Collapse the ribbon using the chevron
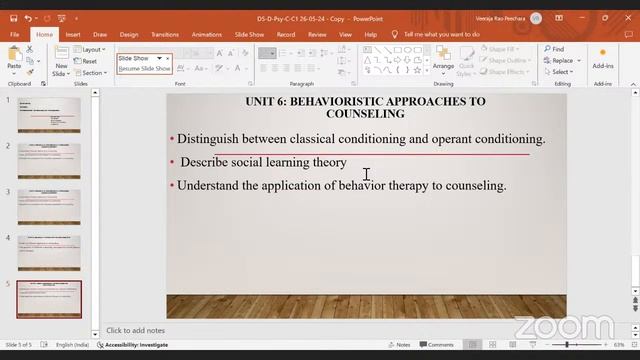The image size is (640, 360). 633,84
